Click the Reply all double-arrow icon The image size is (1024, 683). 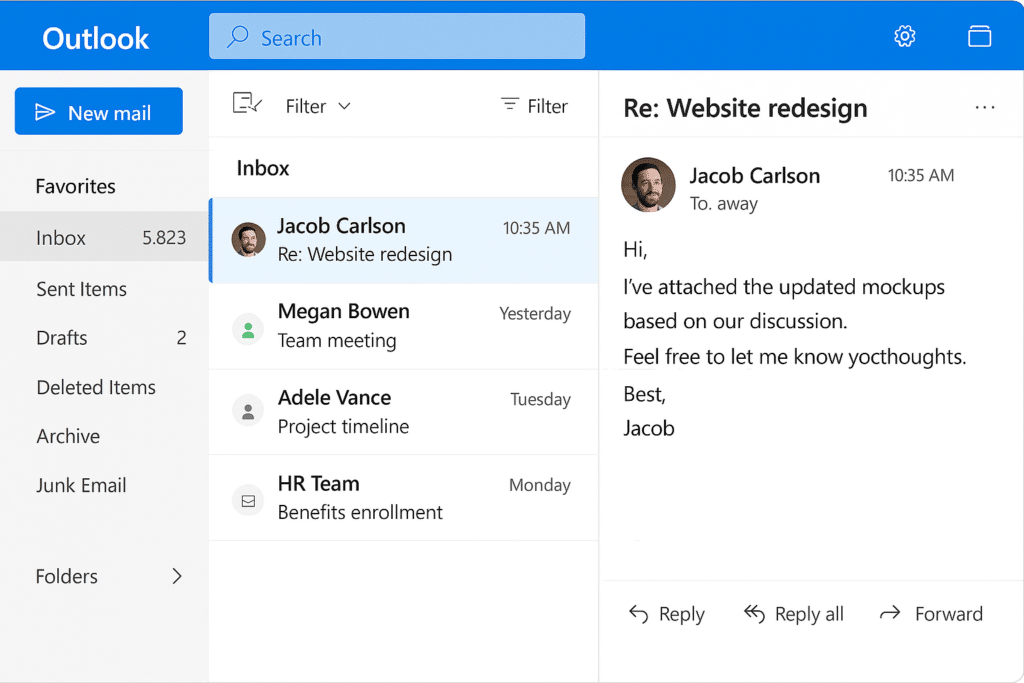click(754, 614)
